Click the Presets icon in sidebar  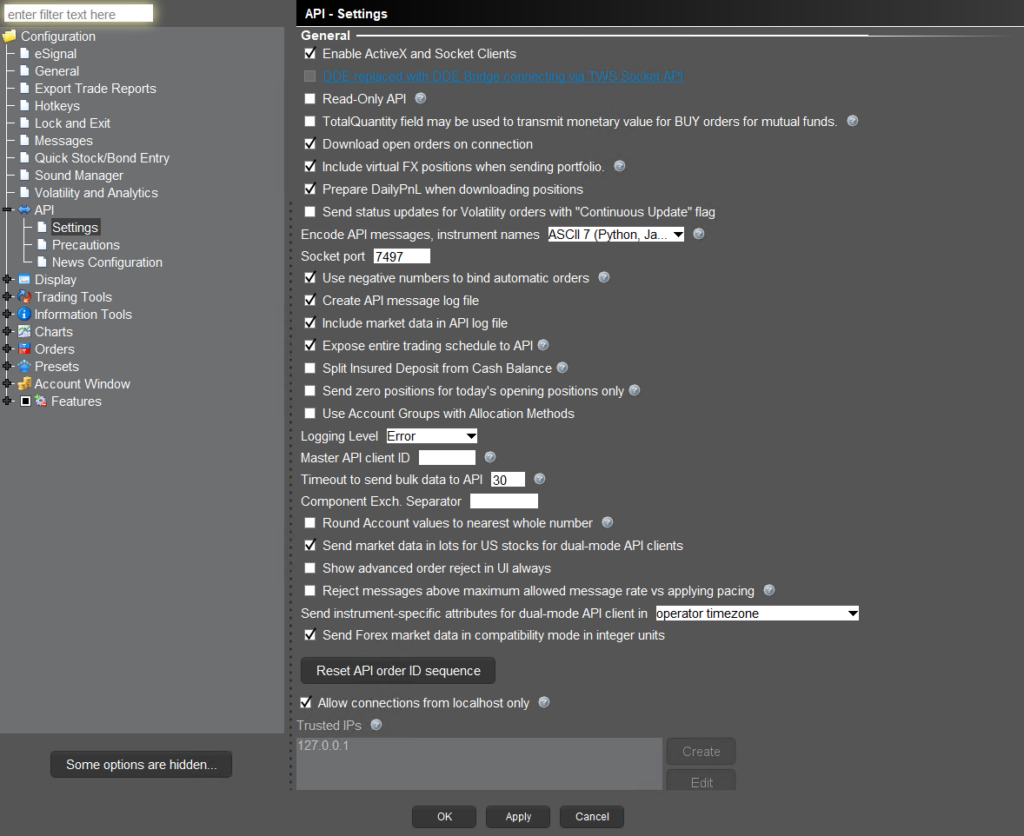coord(25,366)
